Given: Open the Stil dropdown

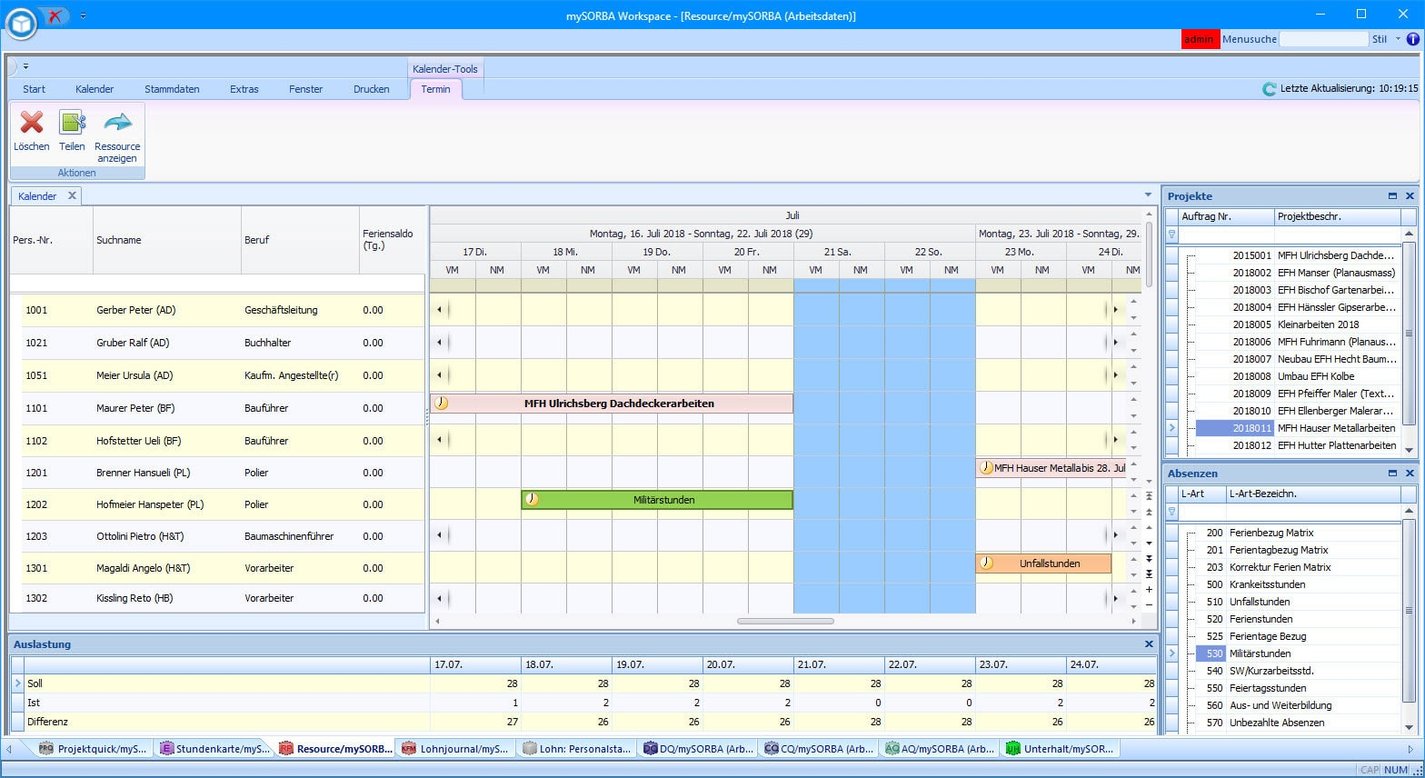Looking at the screenshot, I should pyautogui.click(x=1398, y=39).
